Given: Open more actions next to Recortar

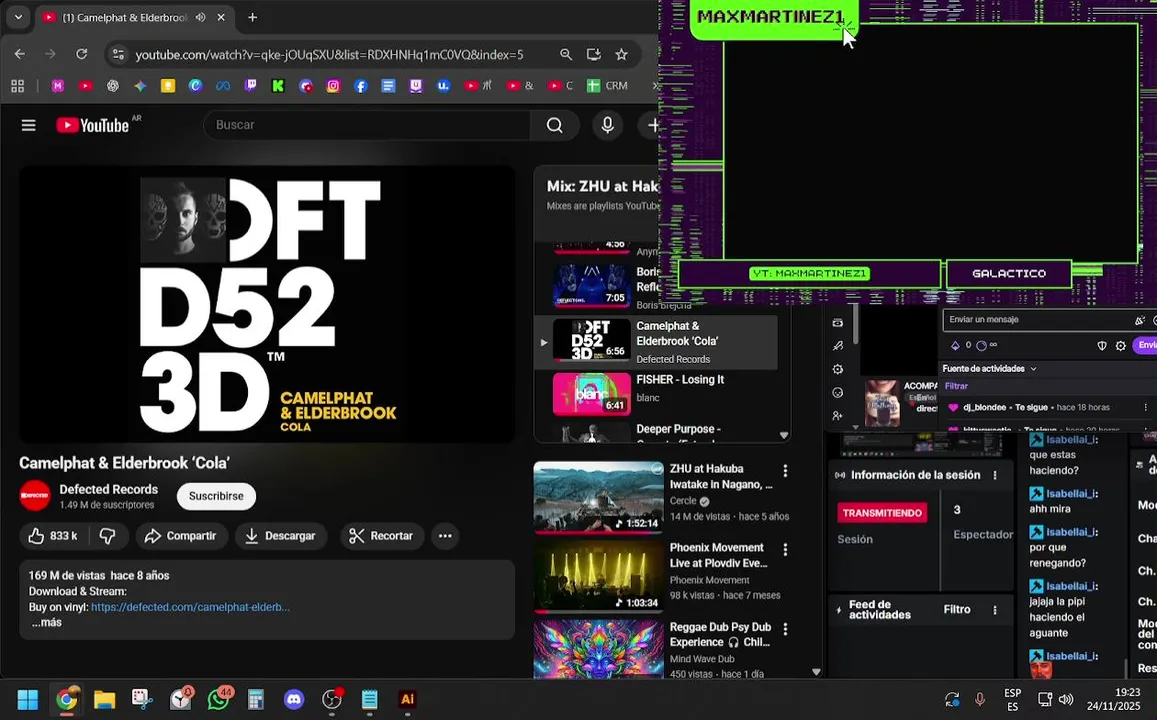Looking at the screenshot, I should (x=445, y=536).
